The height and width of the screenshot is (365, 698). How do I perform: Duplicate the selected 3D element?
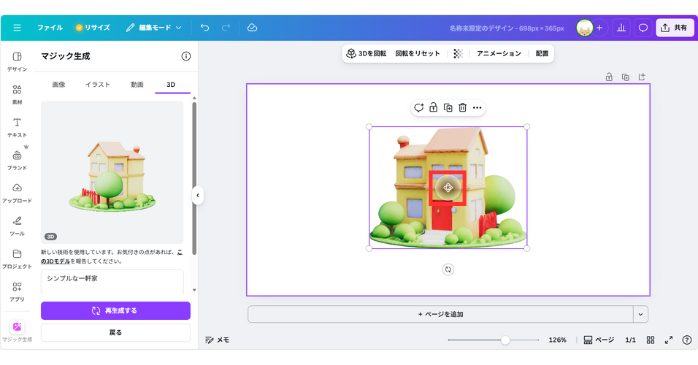pyautogui.click(x=448, y=108)
